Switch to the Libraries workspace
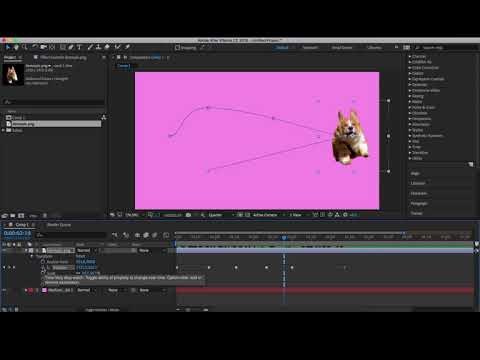The width and height of the screenshot is (480, 360). tap(374, 48)
